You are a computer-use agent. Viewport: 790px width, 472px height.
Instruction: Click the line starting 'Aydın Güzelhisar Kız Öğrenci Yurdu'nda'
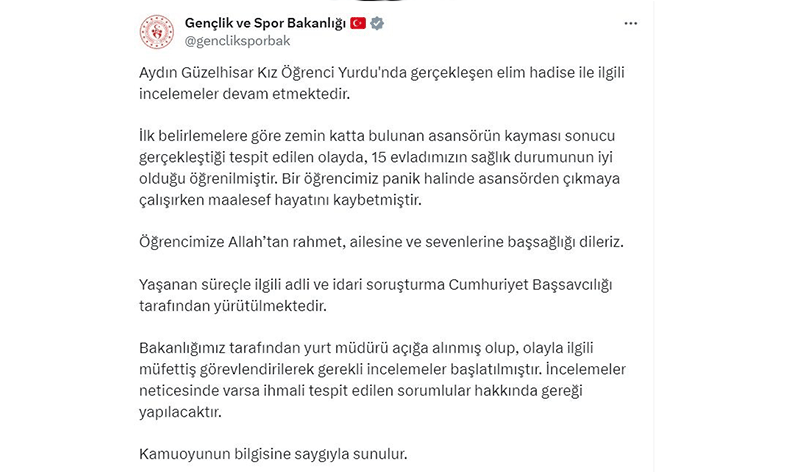point(382,73)
